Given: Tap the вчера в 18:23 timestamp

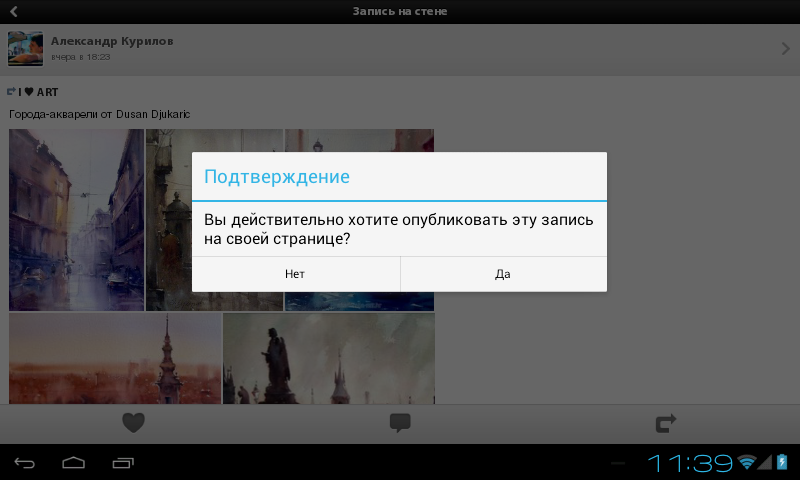Looking at the screenshot, I should [x=81, y=57].
